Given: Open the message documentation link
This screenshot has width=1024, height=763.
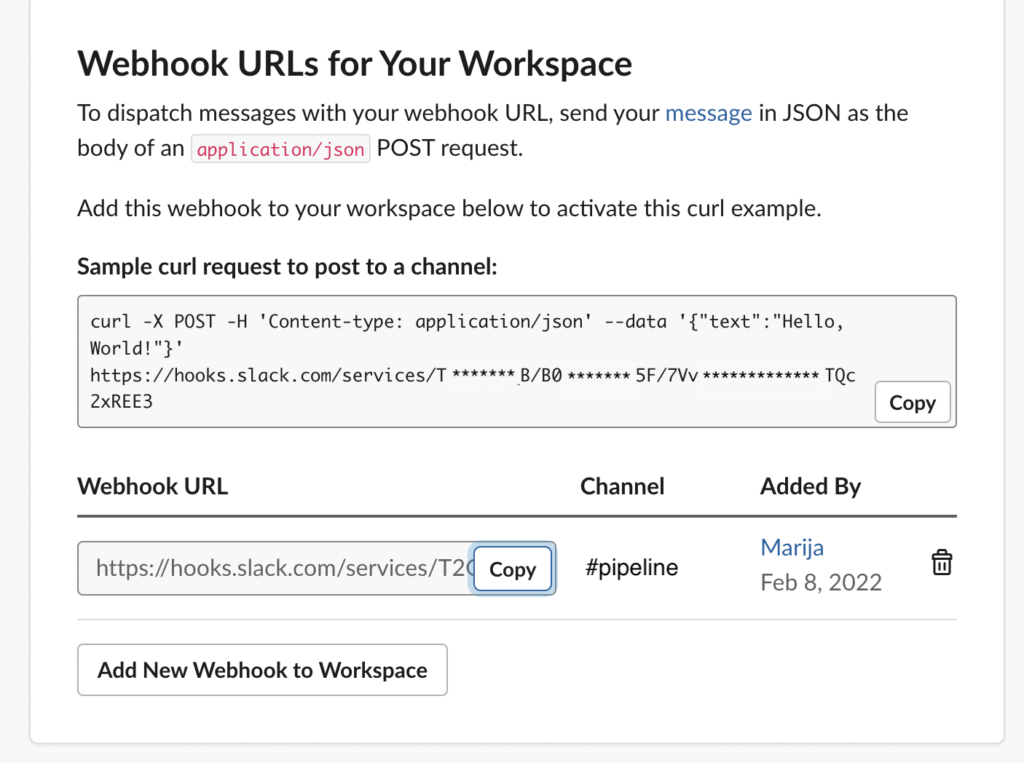Looking at the screenshot, I should click(x=709, y=113).
